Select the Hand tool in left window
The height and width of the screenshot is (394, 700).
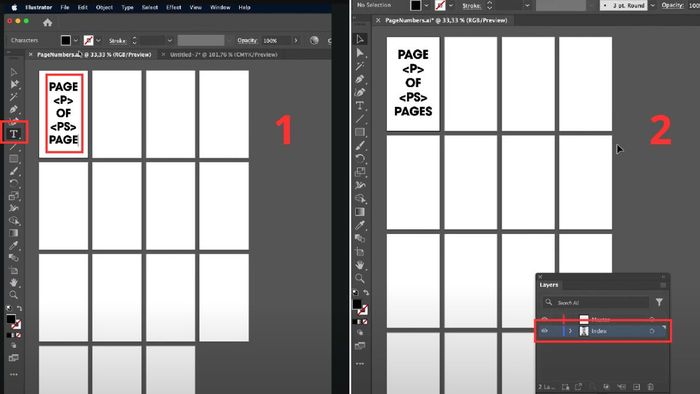[14, 282]
